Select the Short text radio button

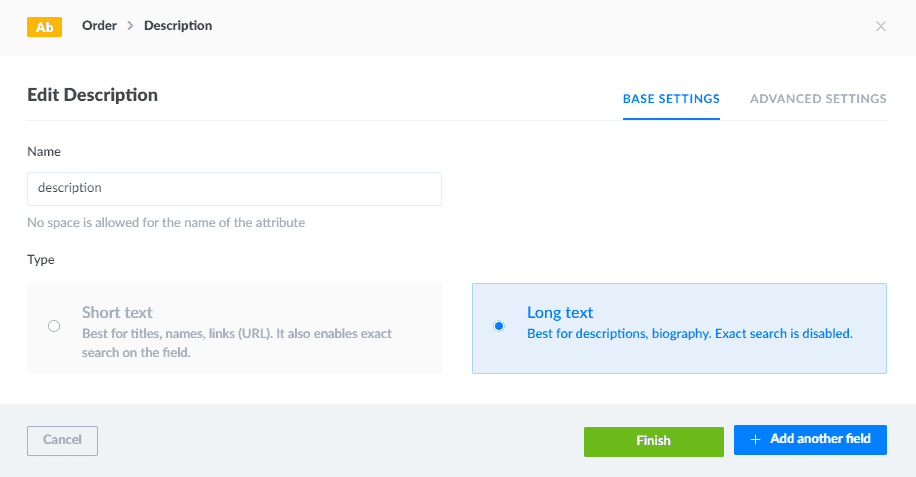[x=54, y=326]
